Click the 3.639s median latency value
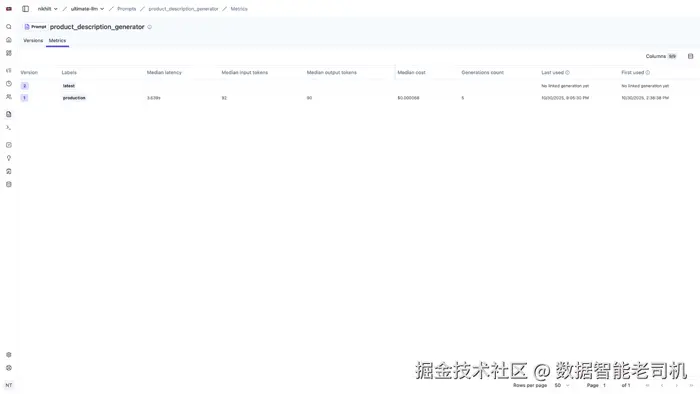 pyautogui.click(x=154, y=98)
